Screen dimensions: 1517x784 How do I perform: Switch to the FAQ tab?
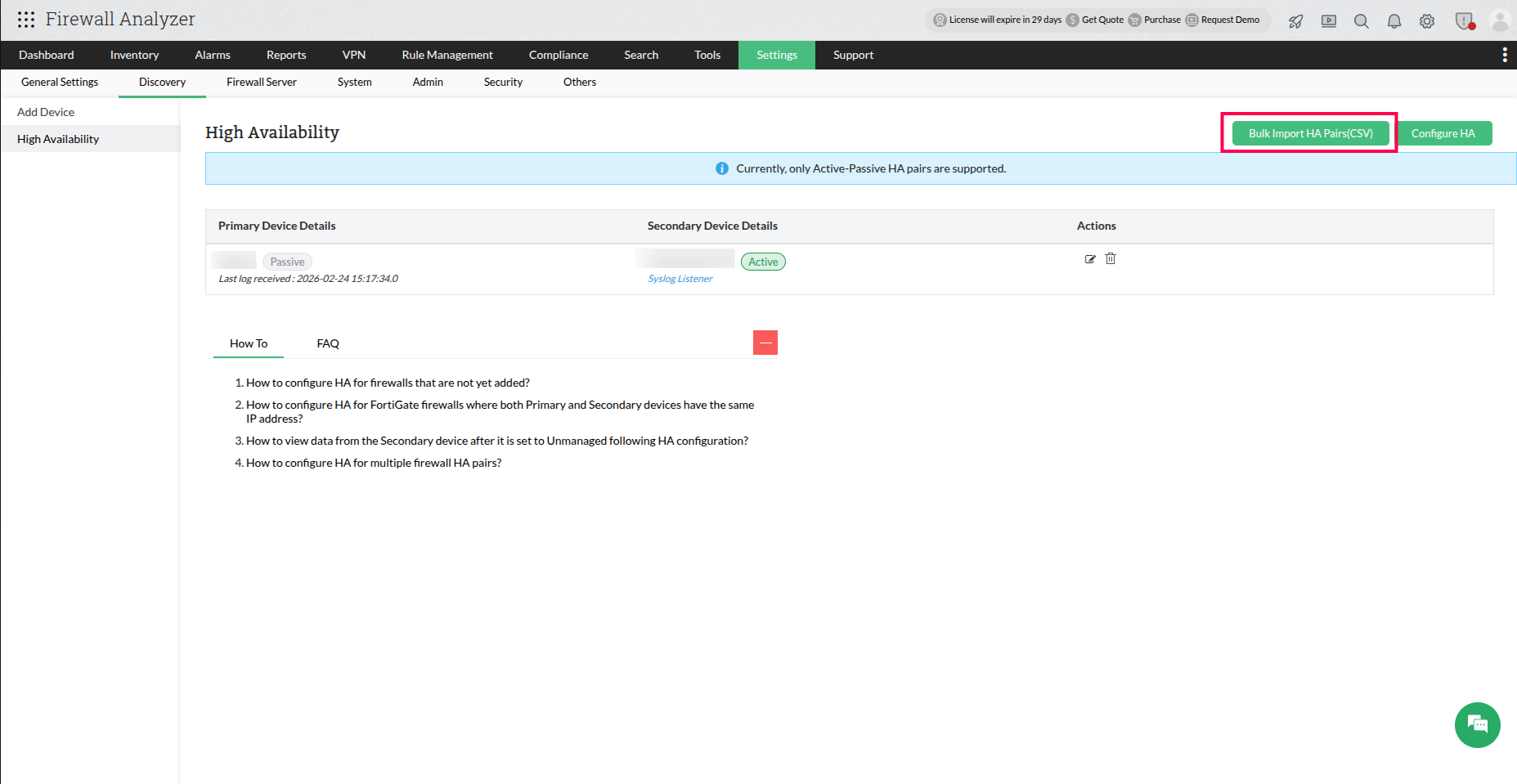[327, 343]
